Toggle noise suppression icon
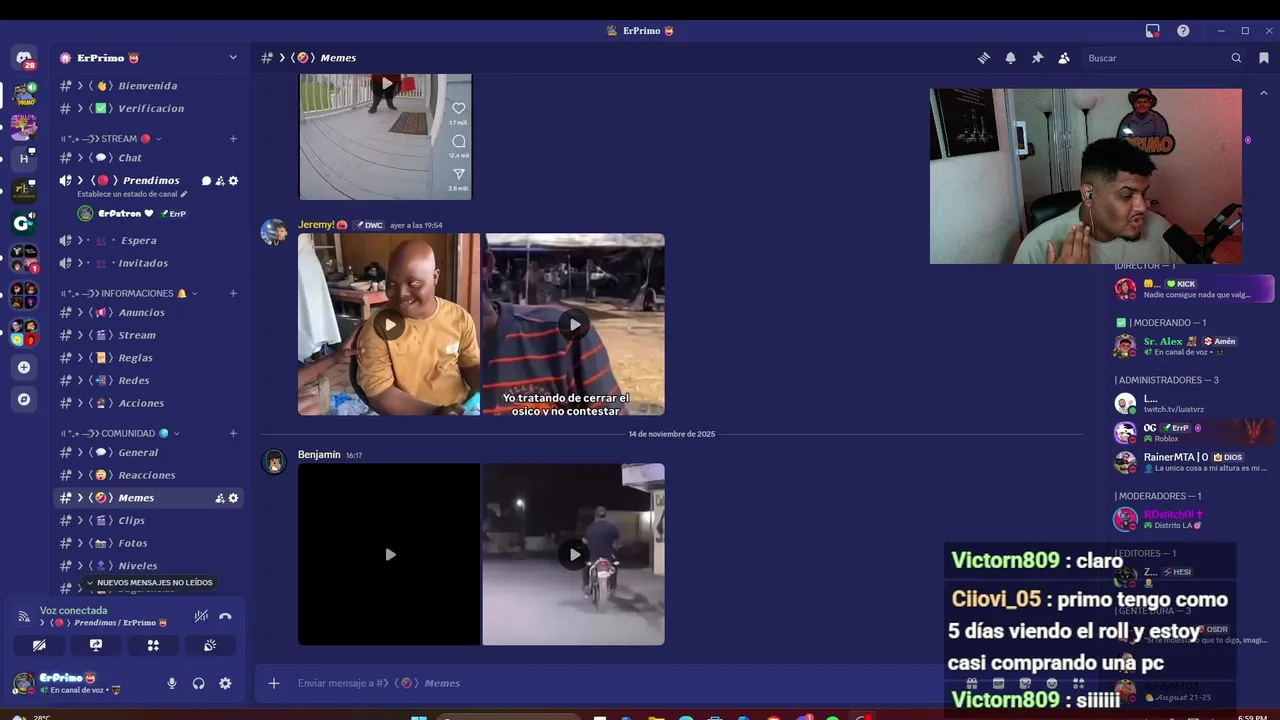The image size is (1280, 720). tap(201, 616)
